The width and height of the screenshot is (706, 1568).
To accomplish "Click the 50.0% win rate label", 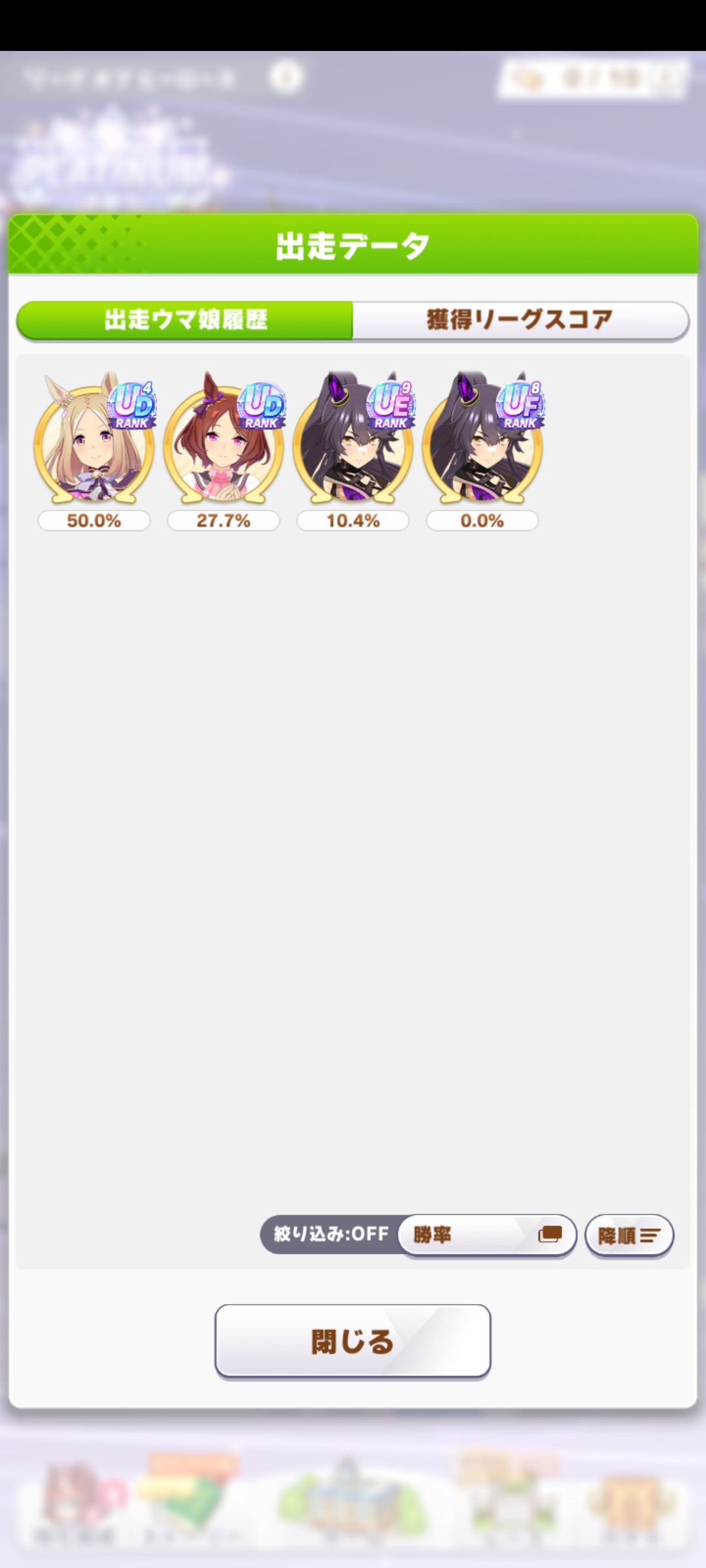I will click(x=94, y=521).
